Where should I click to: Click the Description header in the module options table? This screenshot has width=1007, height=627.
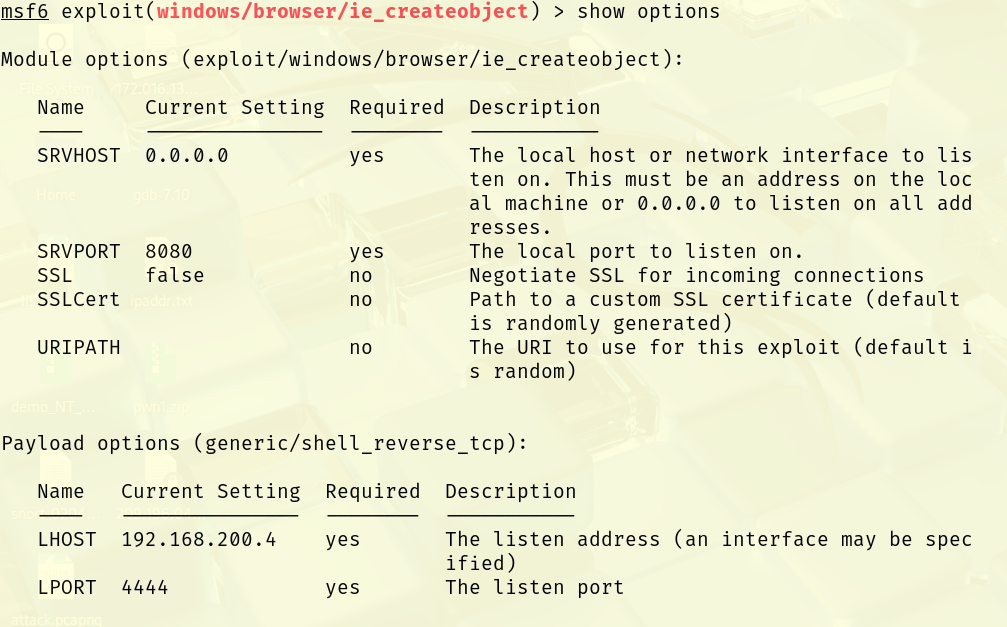(535, 108)
